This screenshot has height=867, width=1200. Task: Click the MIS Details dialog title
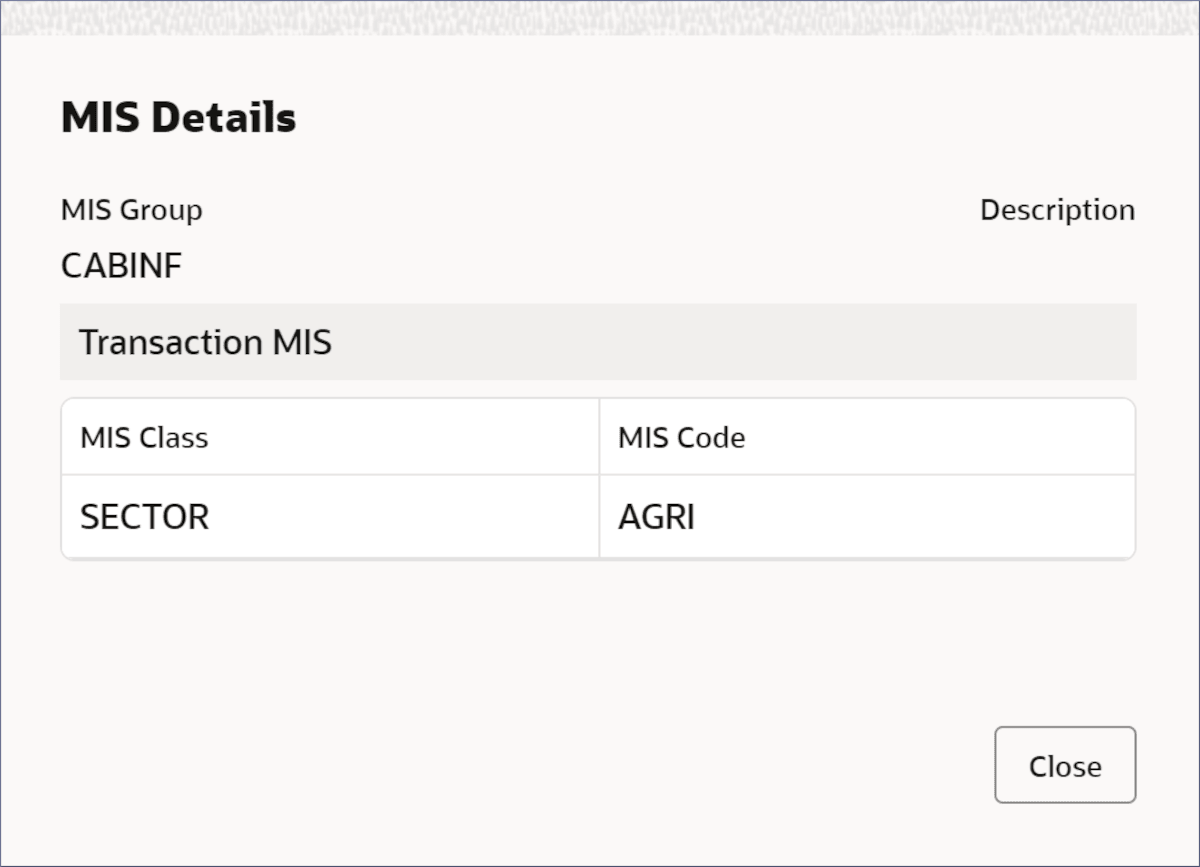(x=178, y=118)
